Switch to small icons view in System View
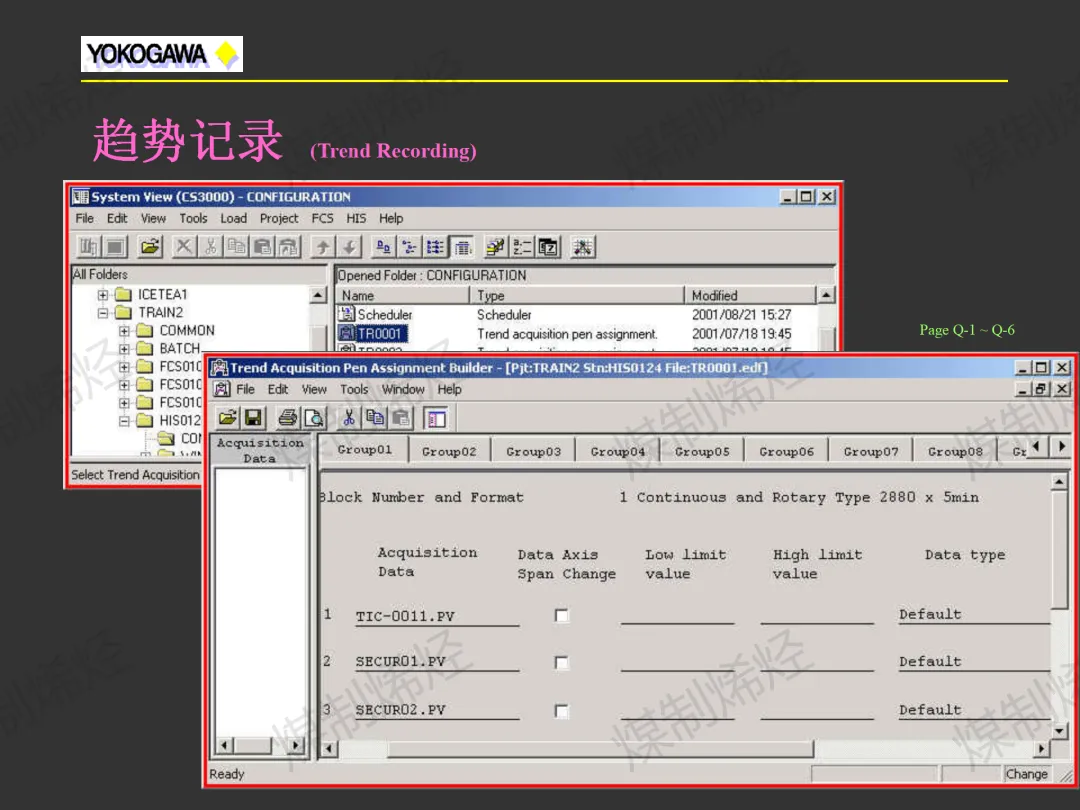The image size is (1080, 810). (x=410, y=247)
